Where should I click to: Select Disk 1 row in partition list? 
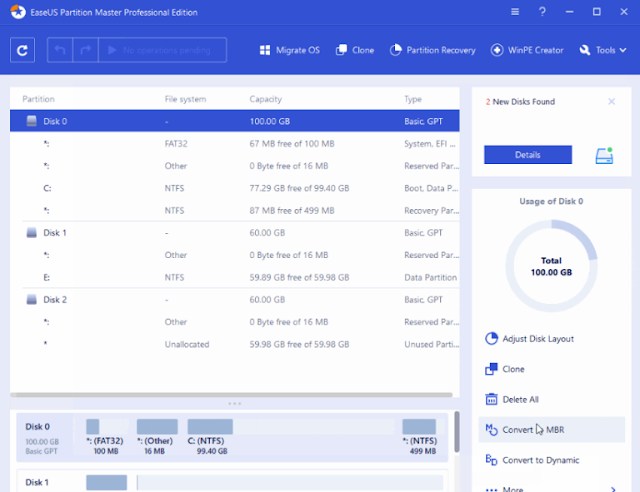coord(235,233)
